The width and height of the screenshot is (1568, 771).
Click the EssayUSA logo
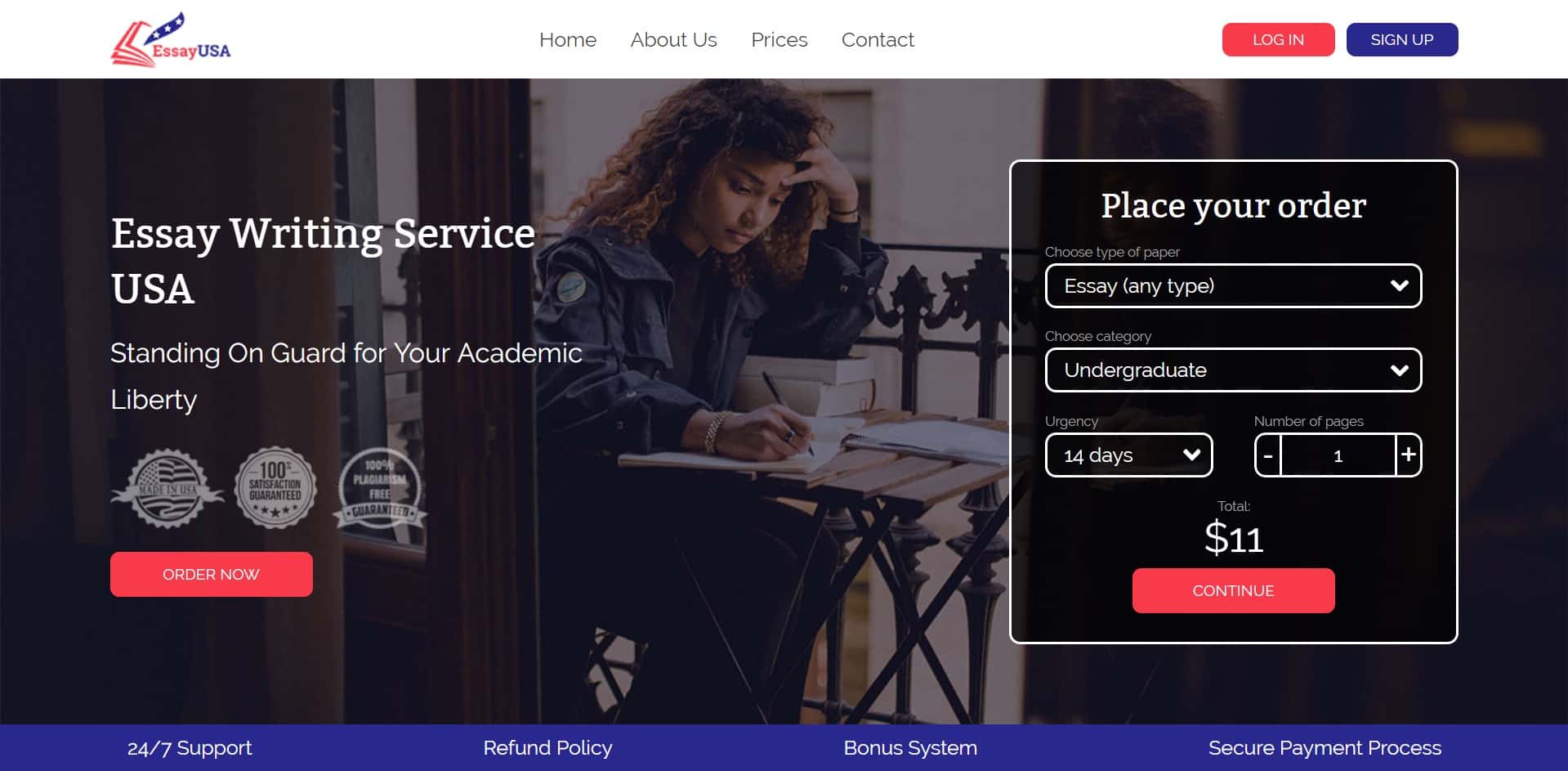click(171, 39)
